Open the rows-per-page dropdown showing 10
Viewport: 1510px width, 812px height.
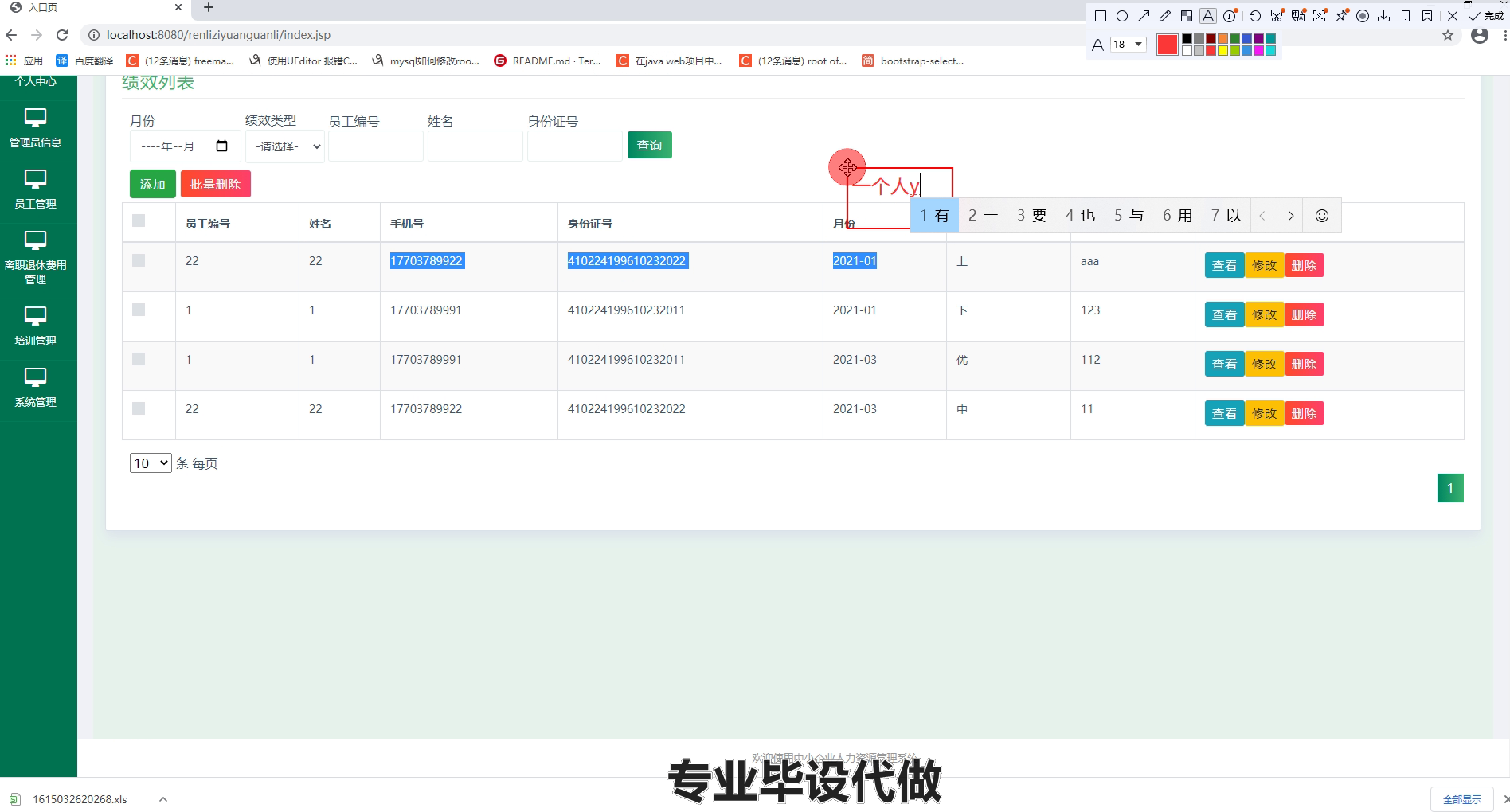click(x=151, y=463)
